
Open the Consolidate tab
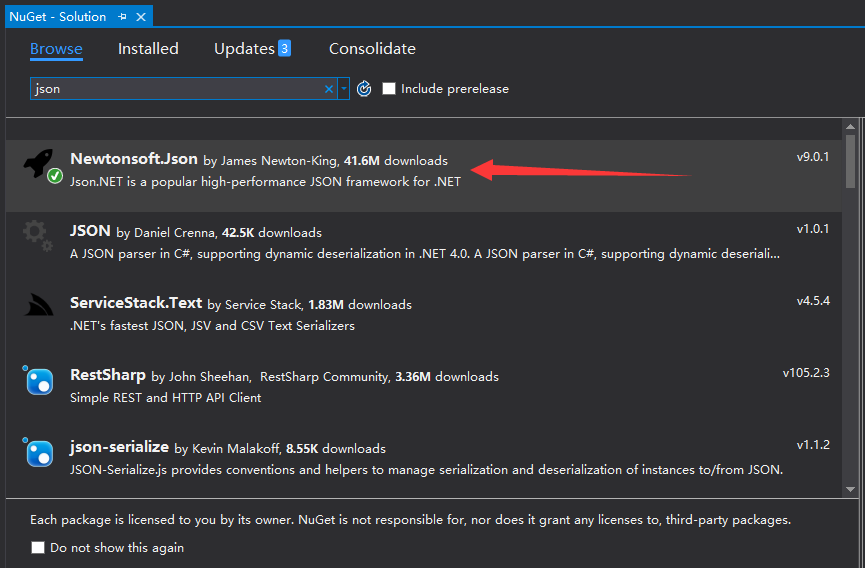pyautogui.click(x=372, y=49)
